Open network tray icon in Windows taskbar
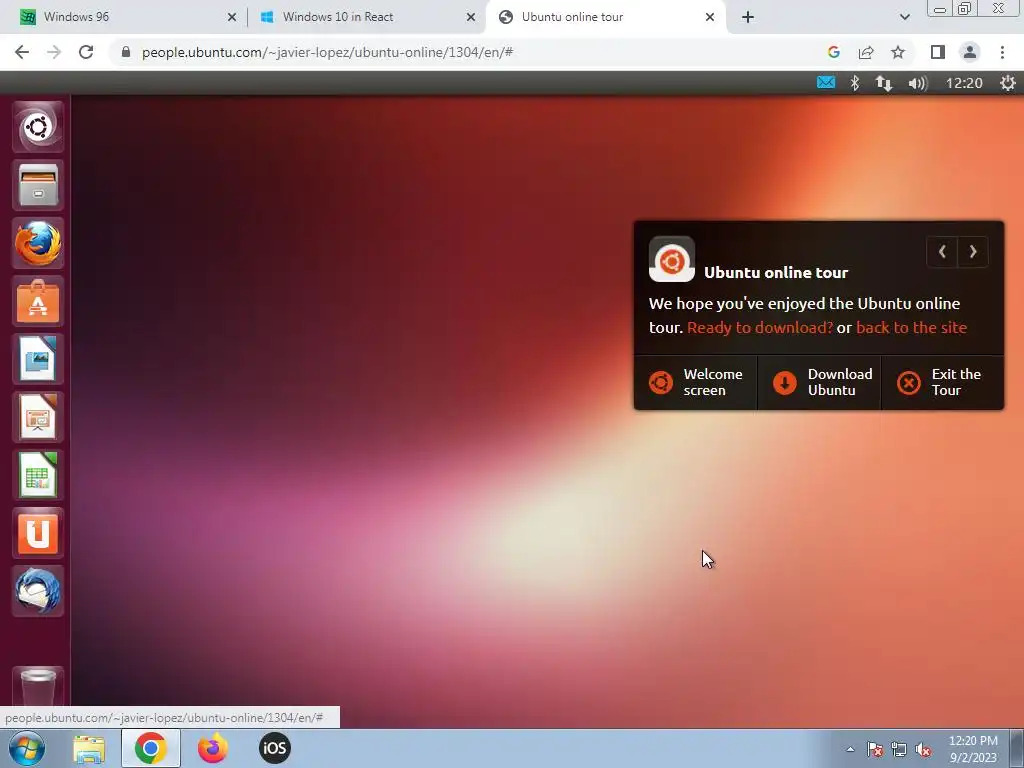The height and width of the screenshot is (768, 1024). click(x=899, y=749)
